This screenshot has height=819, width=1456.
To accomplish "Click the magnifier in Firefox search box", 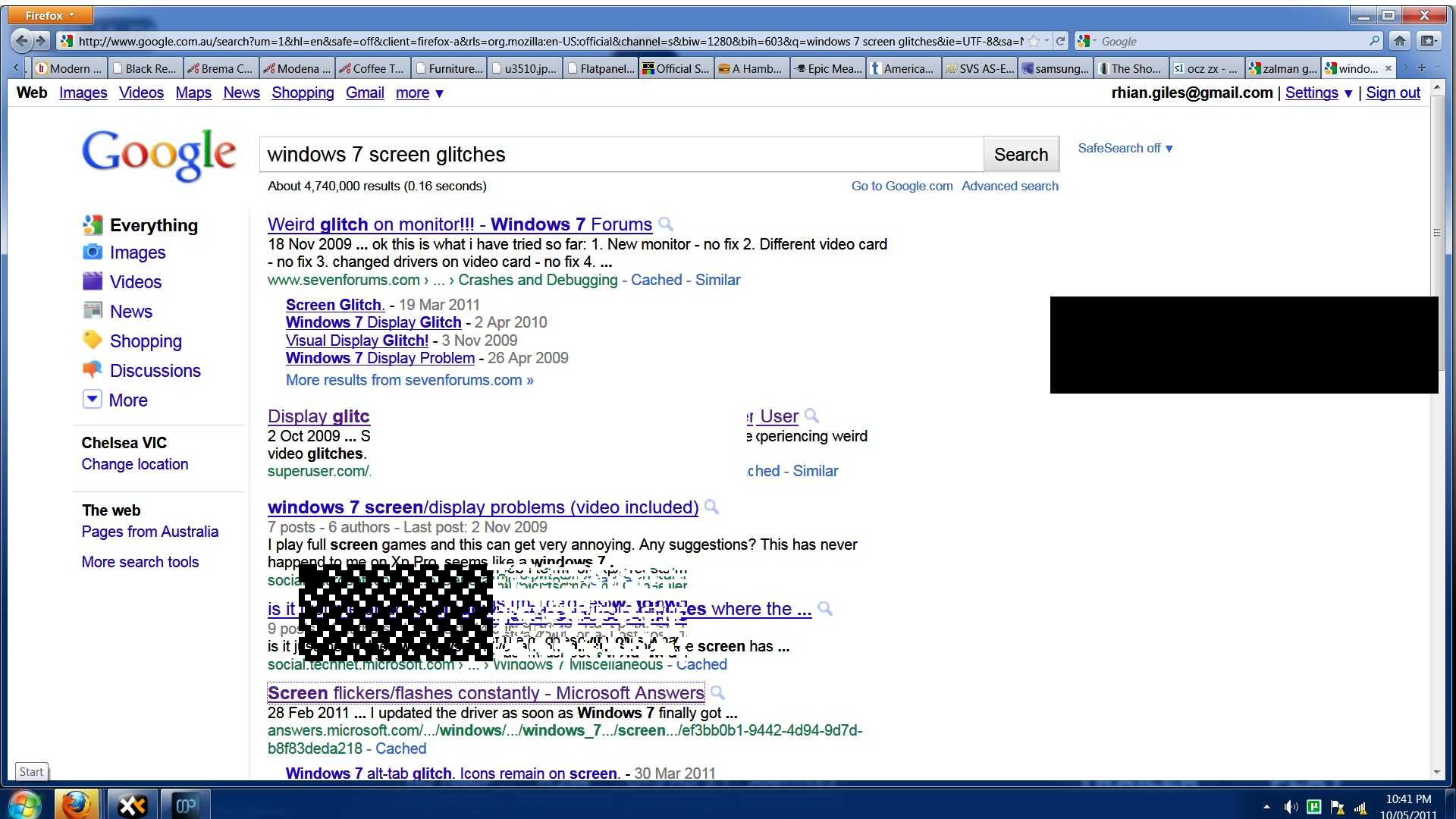I will coord(1375,41).
